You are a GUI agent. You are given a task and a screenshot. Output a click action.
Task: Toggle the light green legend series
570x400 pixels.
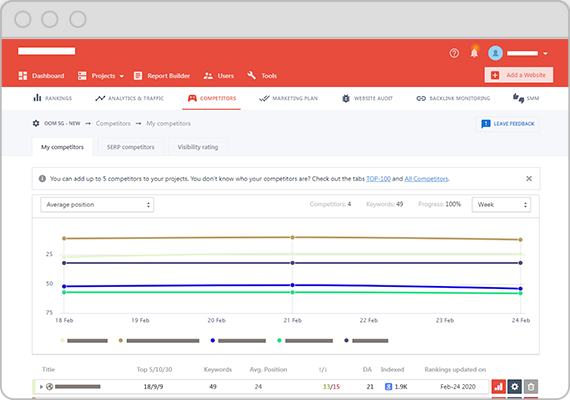[85, 340]
